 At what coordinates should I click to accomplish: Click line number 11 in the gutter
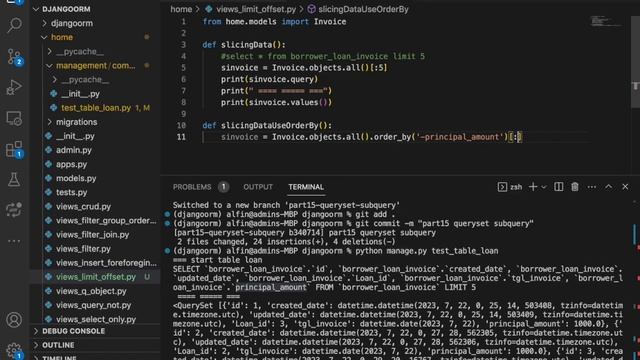tap(181, 137)
